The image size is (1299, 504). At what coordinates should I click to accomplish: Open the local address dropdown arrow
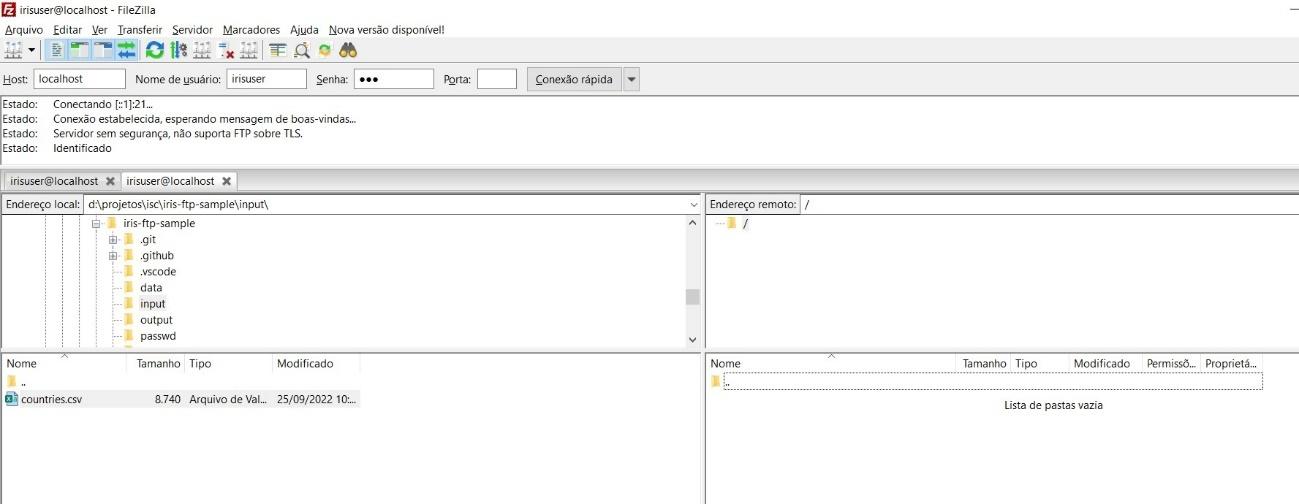(x=694, y=204)
